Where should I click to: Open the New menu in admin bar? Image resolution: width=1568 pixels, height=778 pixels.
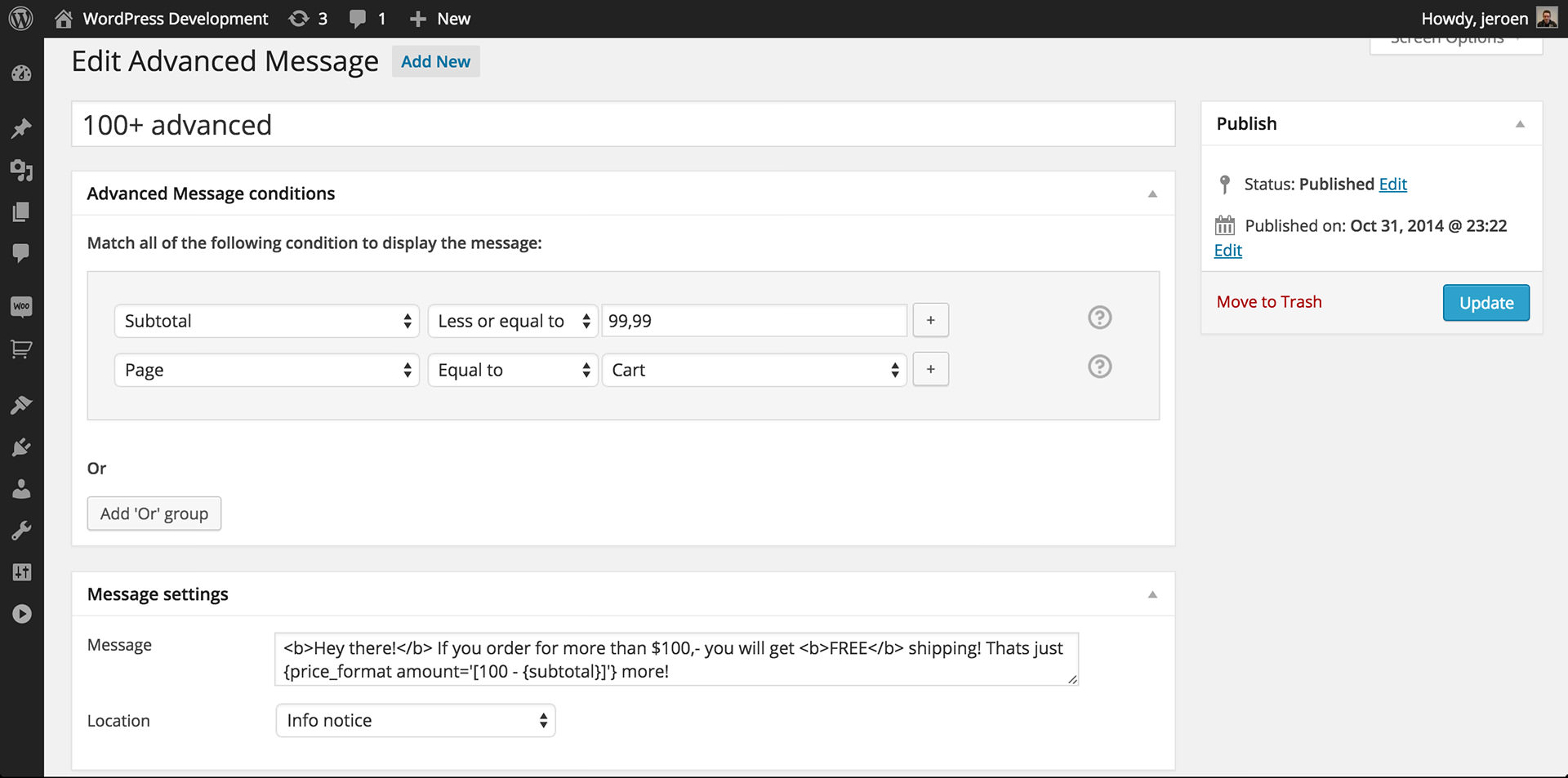click(440, 18)
